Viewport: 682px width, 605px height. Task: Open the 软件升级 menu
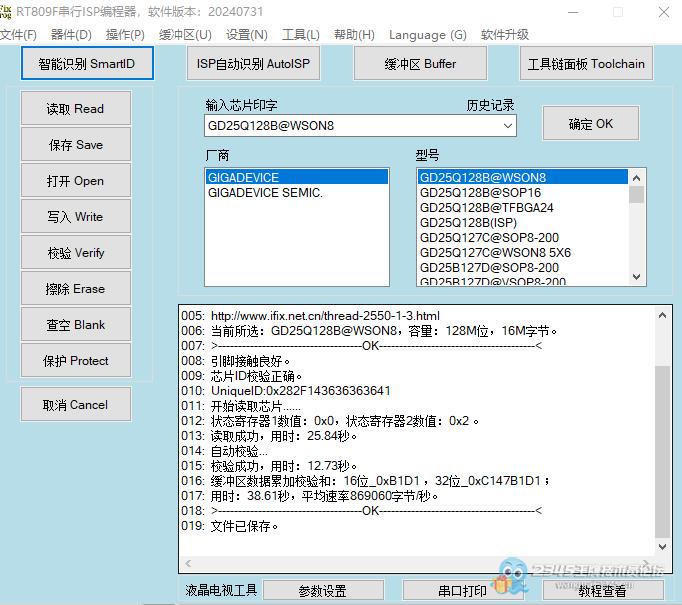pos(504,35)
